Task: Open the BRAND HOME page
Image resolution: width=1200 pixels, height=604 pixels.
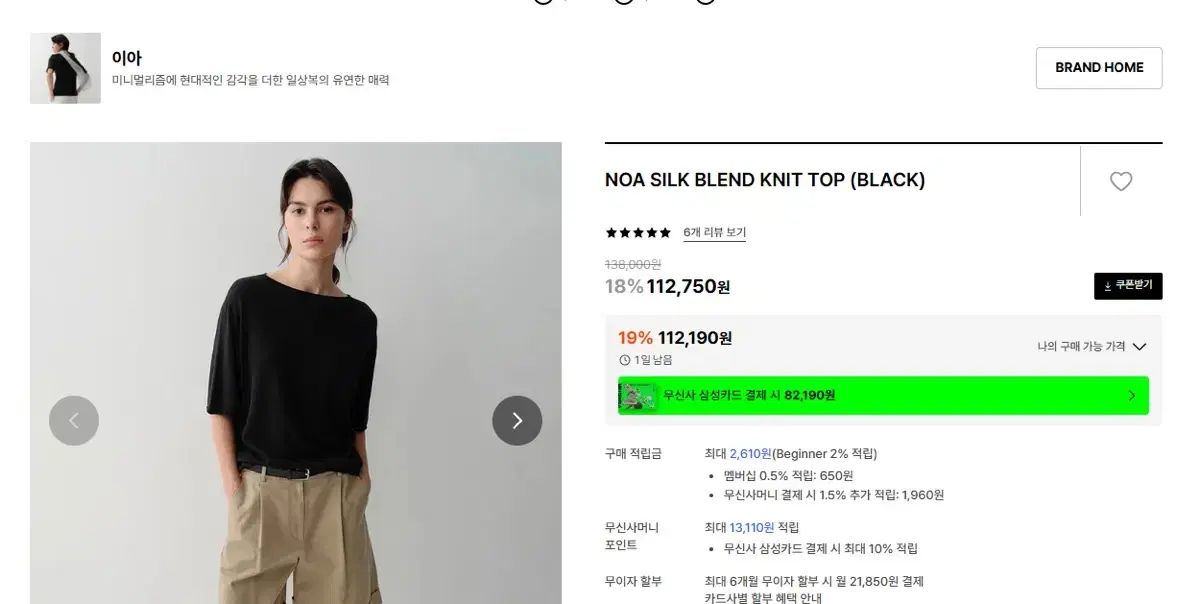Action: pos(1099,68)
